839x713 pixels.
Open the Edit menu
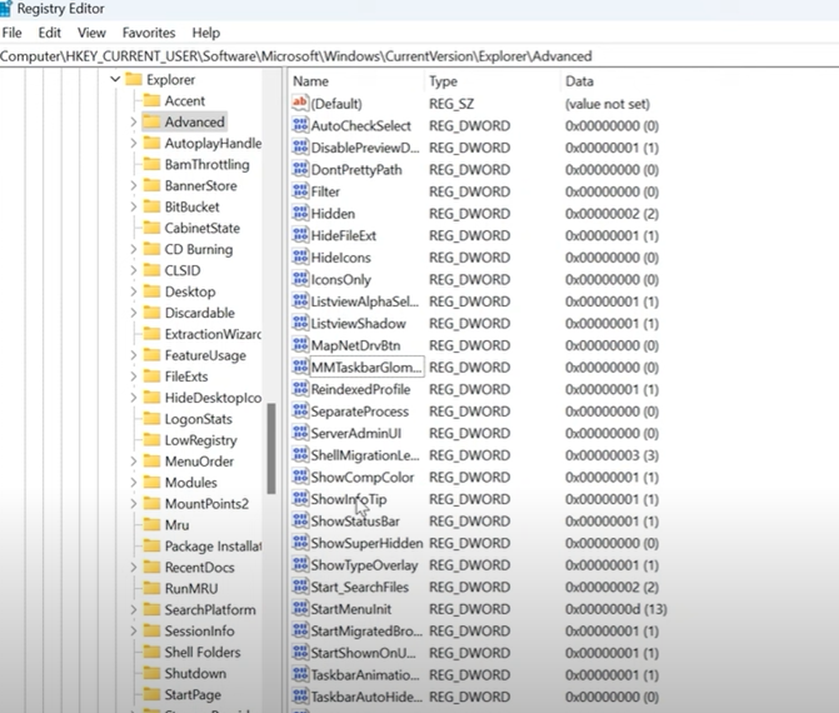tap(48, 32)
